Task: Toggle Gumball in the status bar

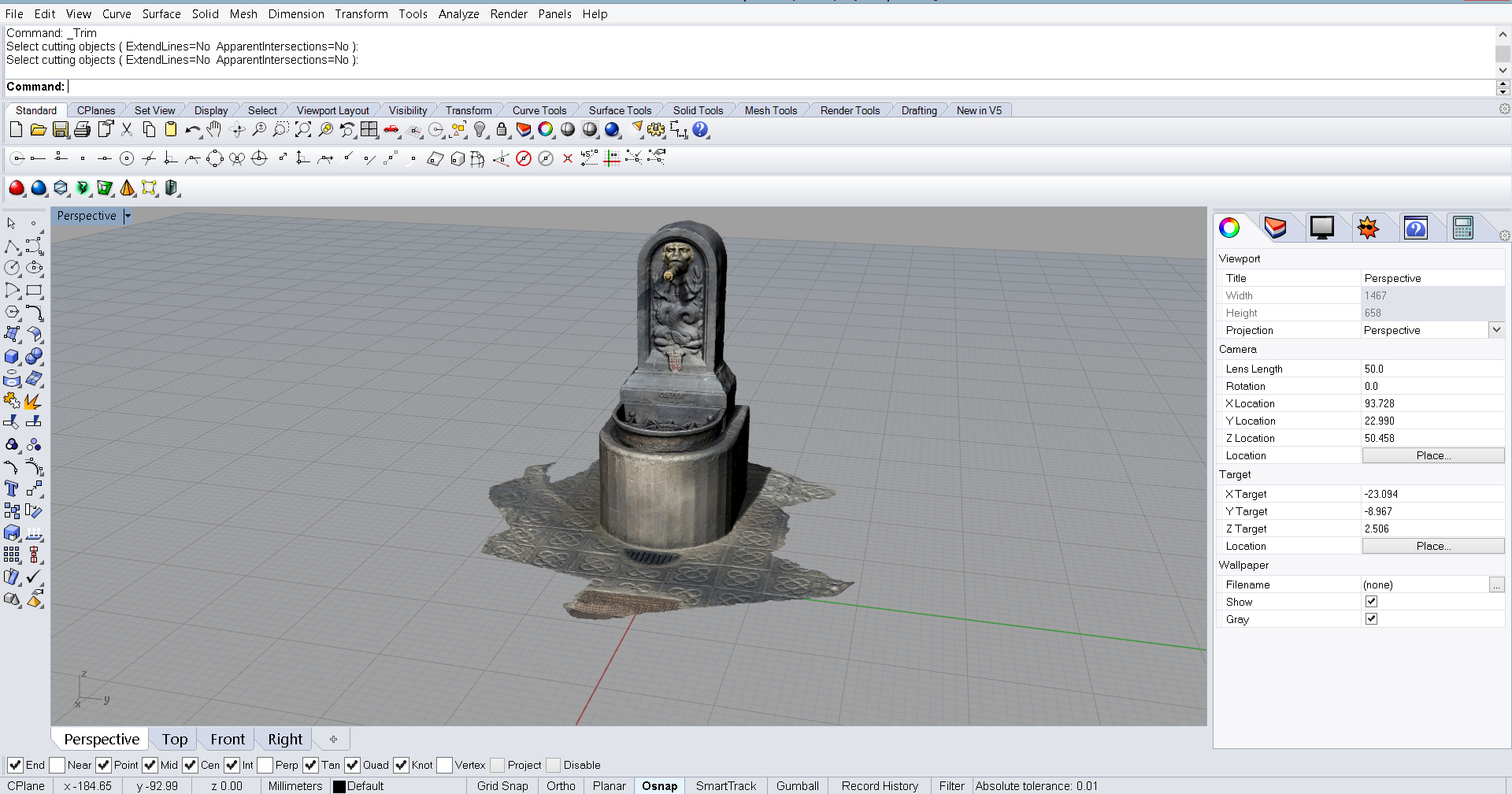Action: coord(797,785)
